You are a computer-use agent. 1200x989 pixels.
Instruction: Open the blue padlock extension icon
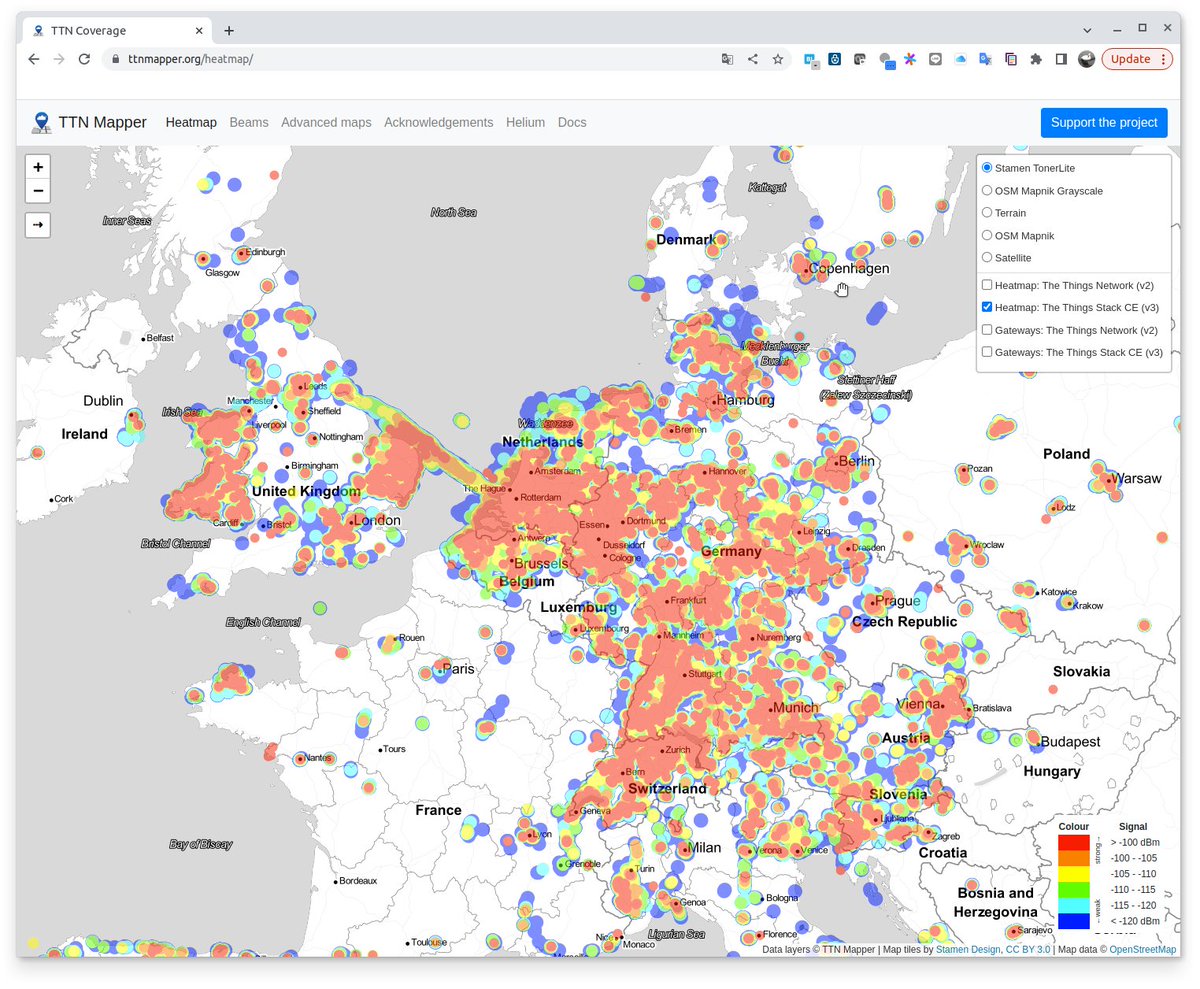coord(835,60)
